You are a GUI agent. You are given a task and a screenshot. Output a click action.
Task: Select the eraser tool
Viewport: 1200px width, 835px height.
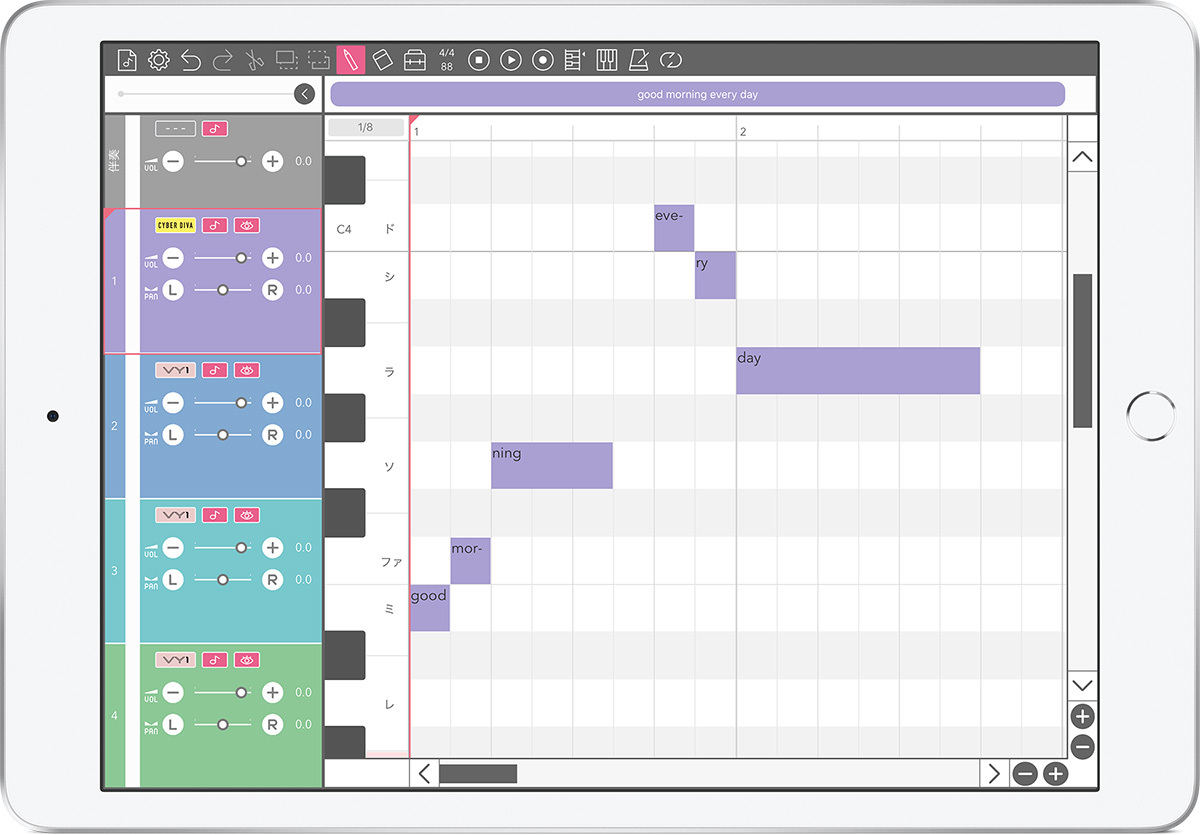pyautogui.click(x=382, y=60)
